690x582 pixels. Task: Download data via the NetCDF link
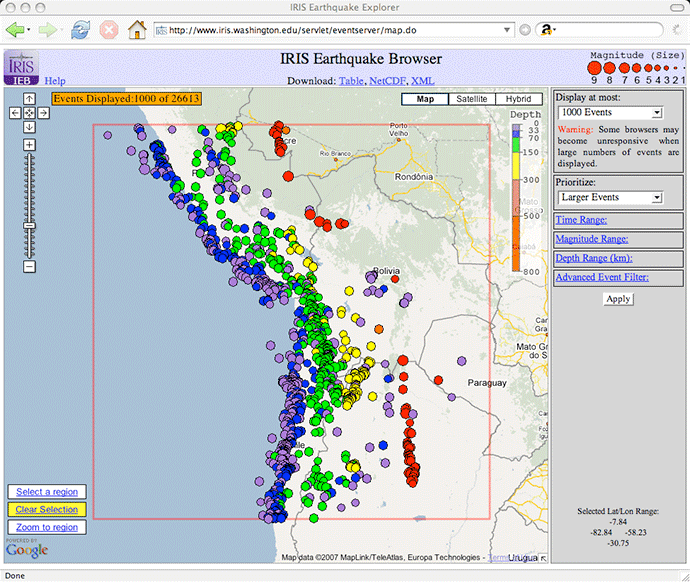[387, 81]
